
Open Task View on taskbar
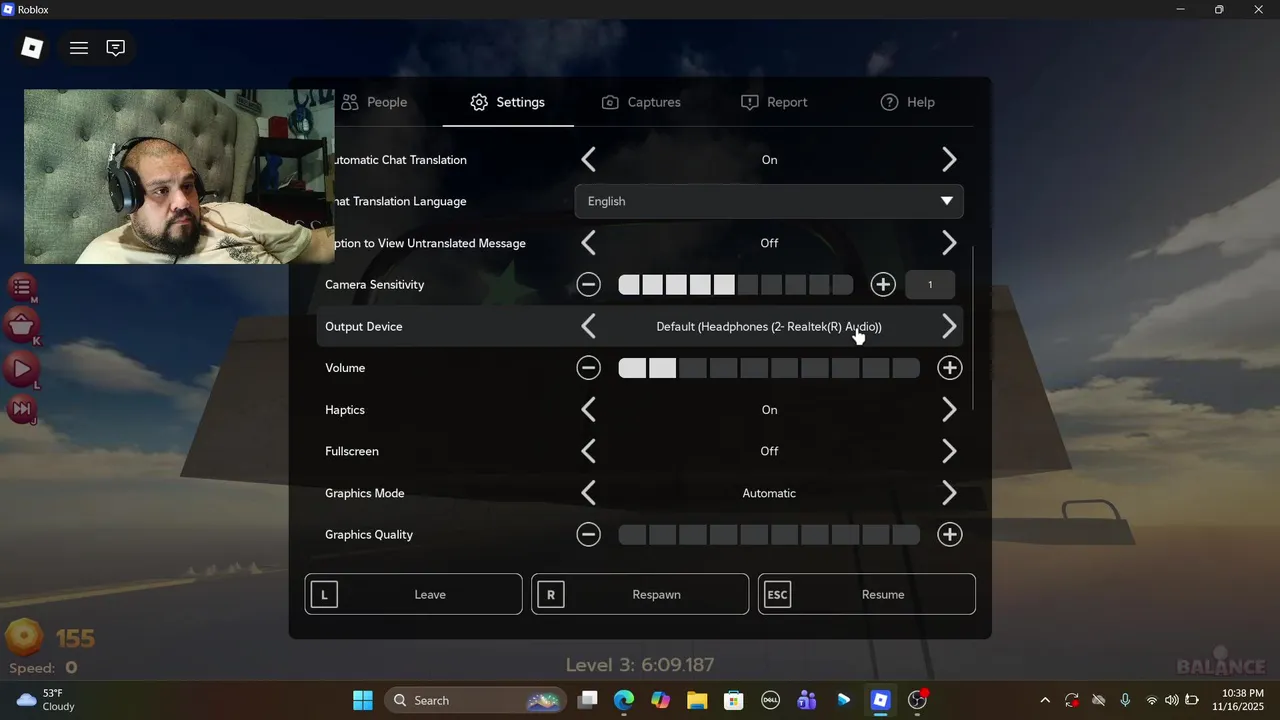(x=588, y=700)
